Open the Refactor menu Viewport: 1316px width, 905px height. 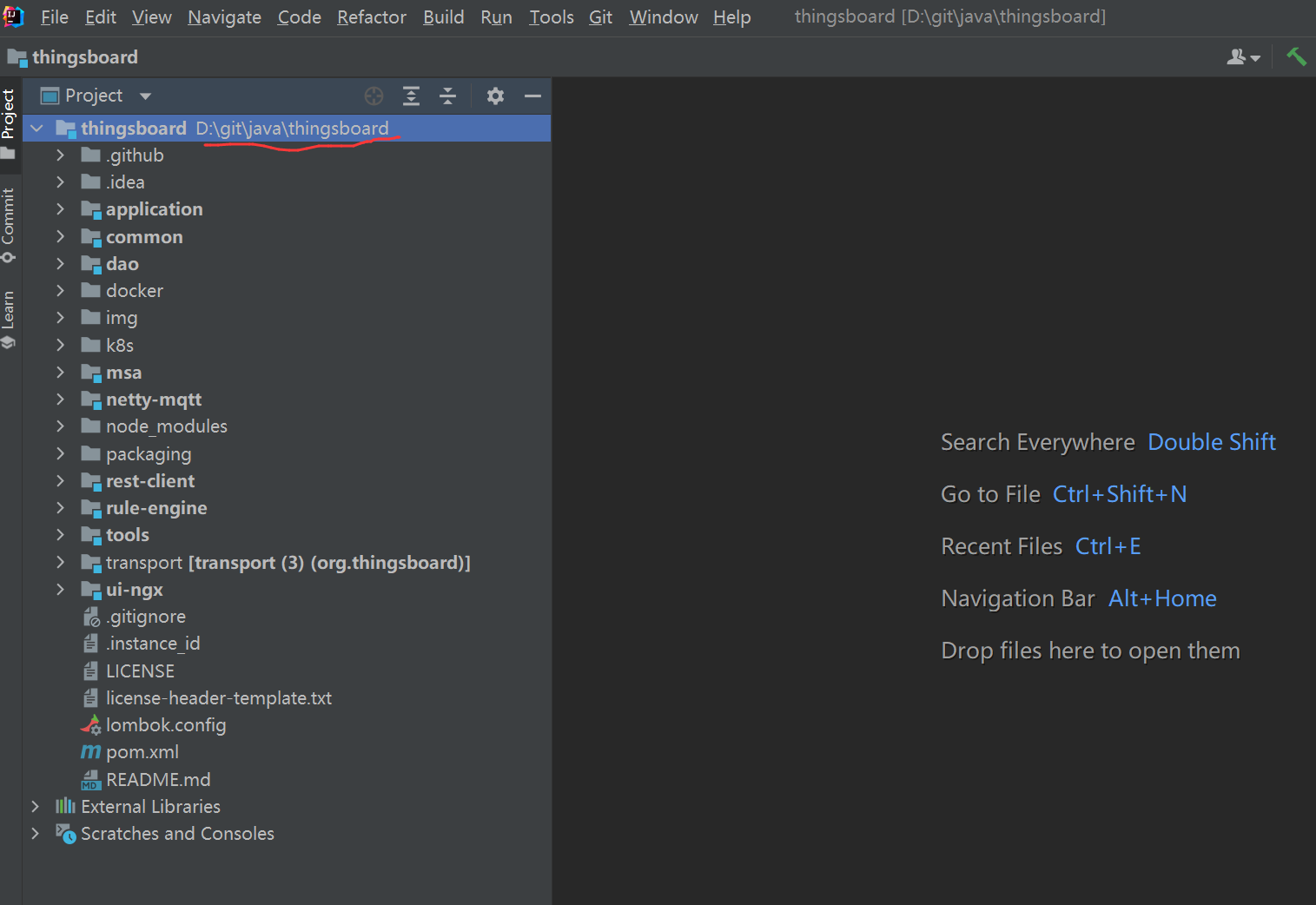[x=371, y=17]
